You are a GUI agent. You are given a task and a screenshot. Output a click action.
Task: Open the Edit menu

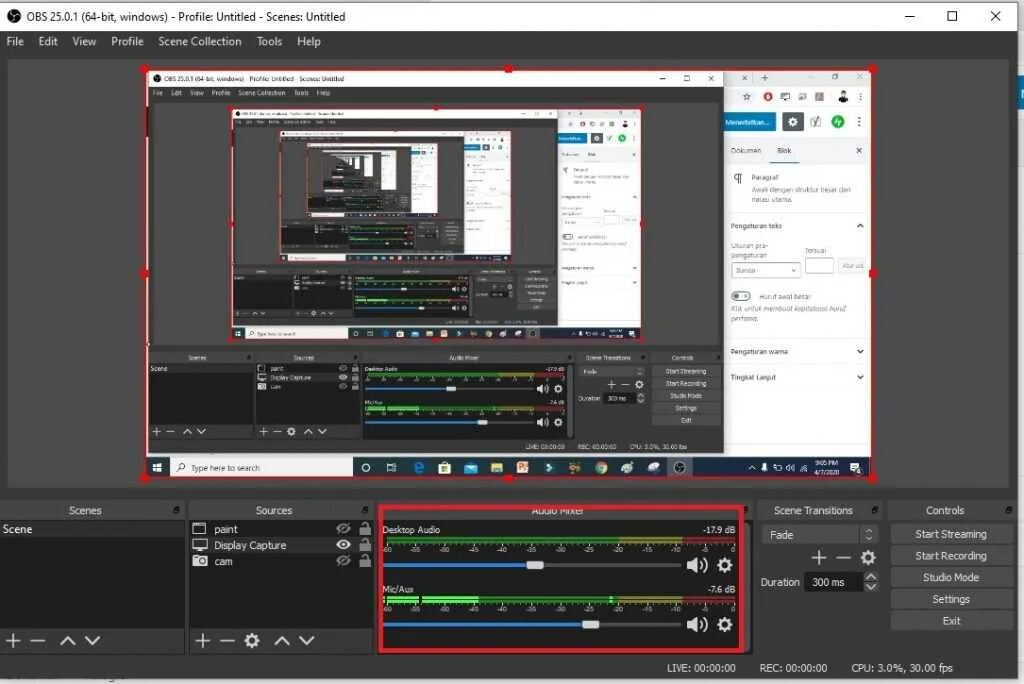tap(48, 41)
